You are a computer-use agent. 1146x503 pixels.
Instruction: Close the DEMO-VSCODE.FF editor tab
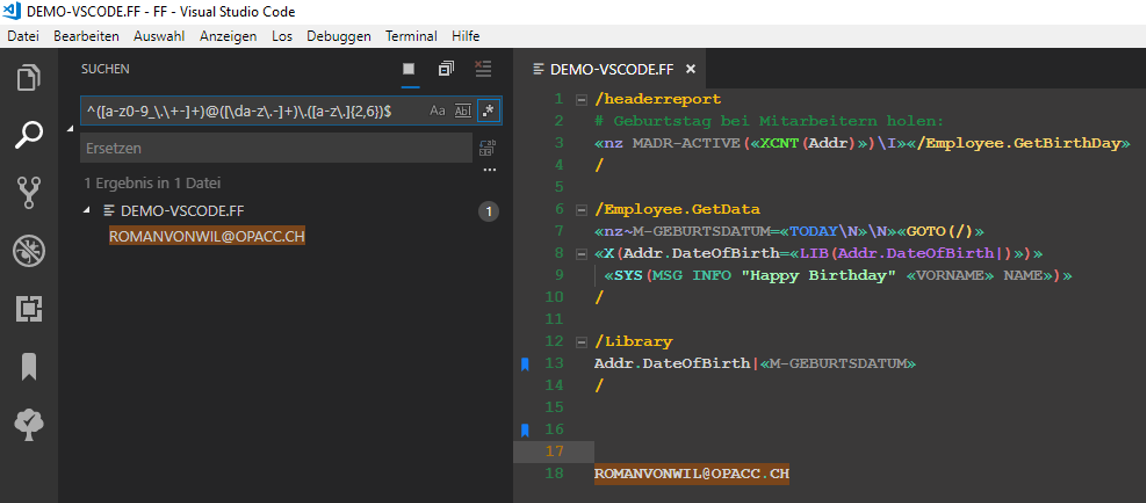pyautogui.click(x=691, y=69)
